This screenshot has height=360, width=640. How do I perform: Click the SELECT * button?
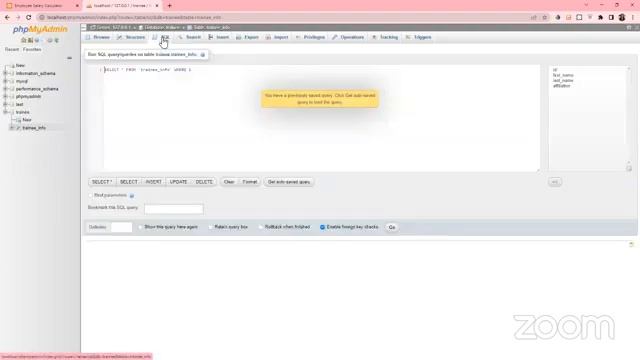[x=102, y=182]
